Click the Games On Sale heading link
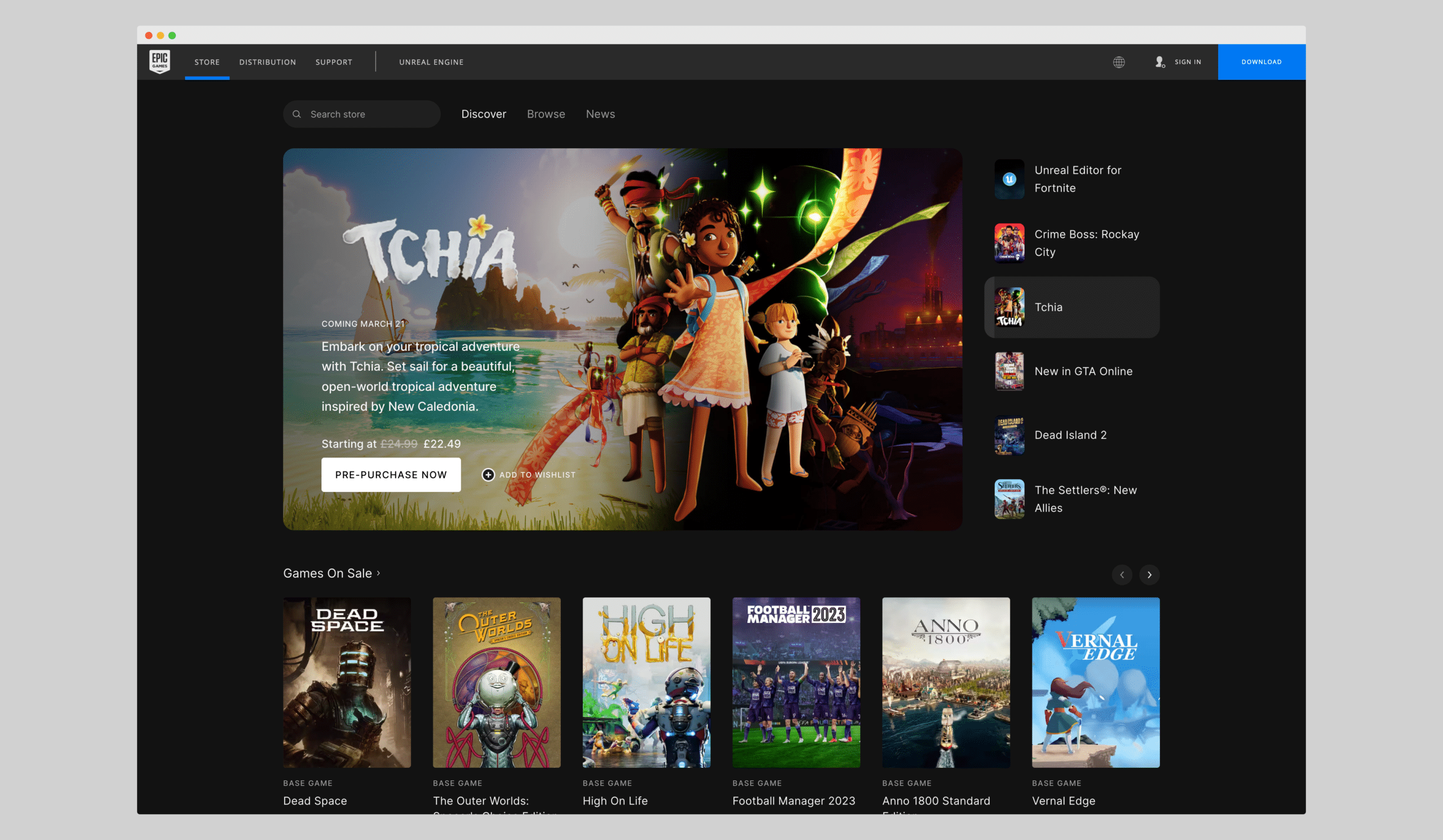Viewport: 1443px width, 840px height. click(x=327, y=574)
